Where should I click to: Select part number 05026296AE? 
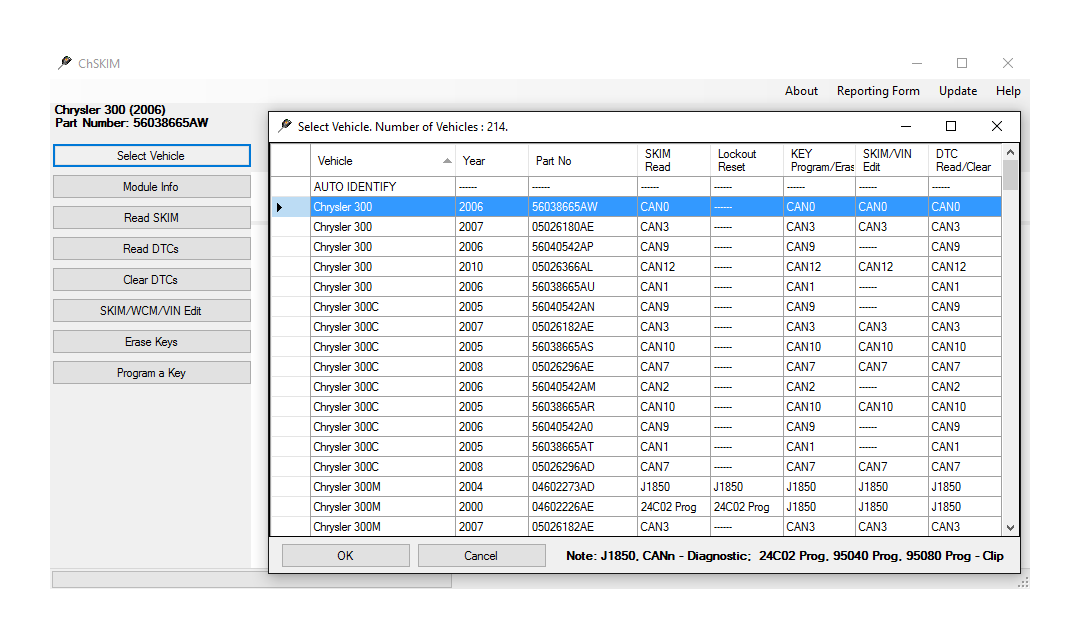583,366
